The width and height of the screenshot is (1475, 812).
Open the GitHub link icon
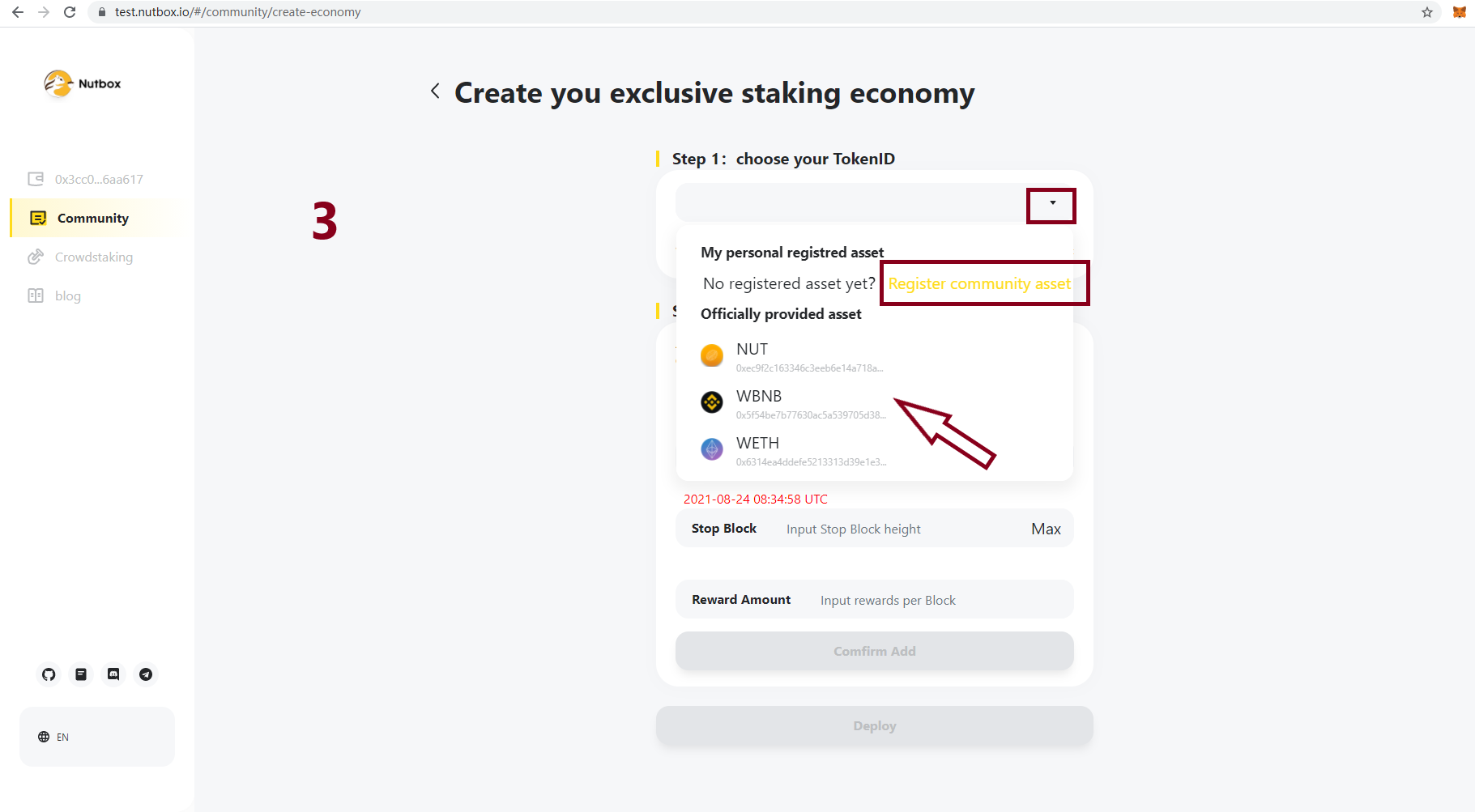[49, 674]
